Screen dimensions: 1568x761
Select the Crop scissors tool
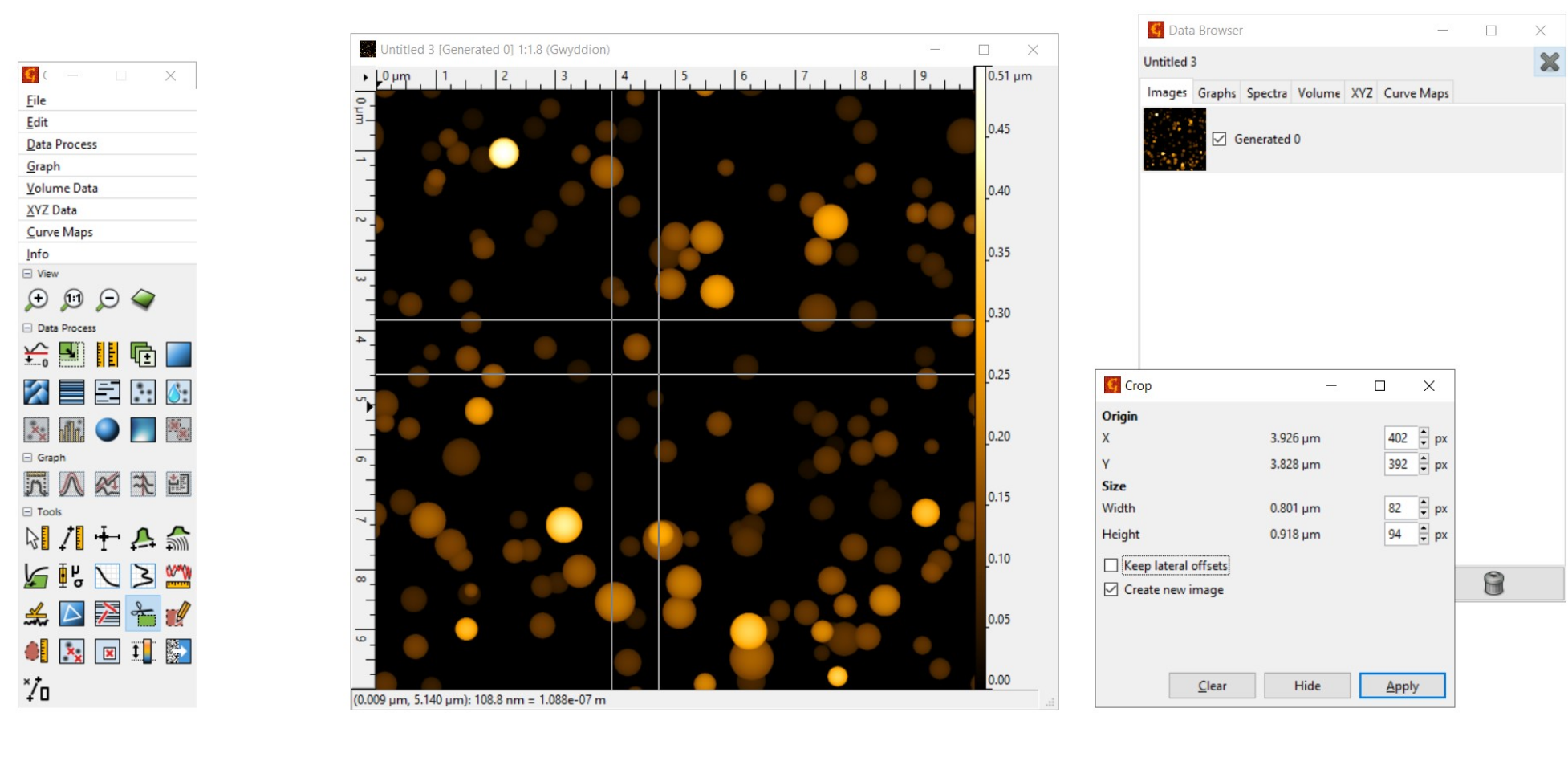click(143, 614)
